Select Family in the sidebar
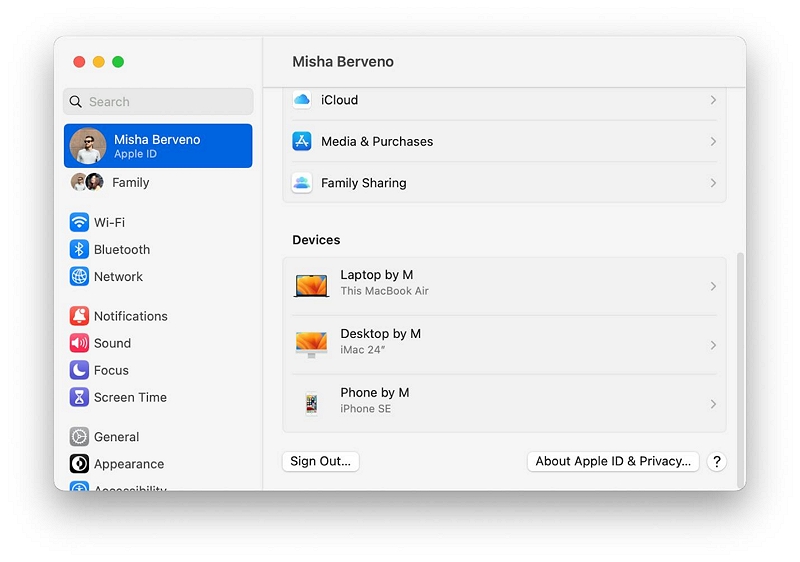 tap(130, 182)
